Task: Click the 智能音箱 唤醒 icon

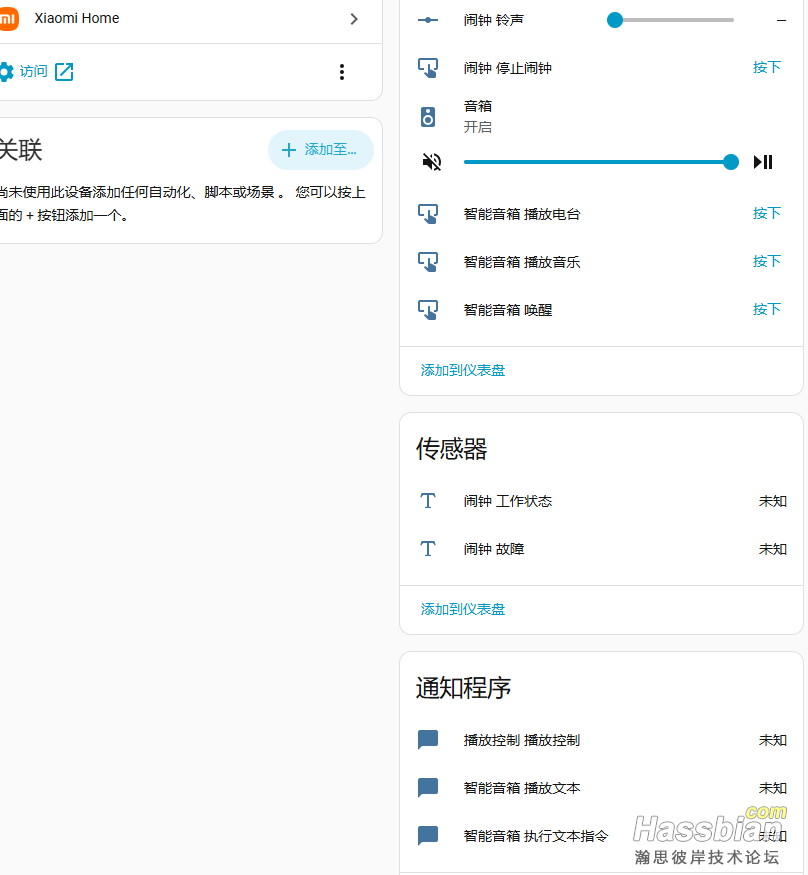Action: (428, 310)
